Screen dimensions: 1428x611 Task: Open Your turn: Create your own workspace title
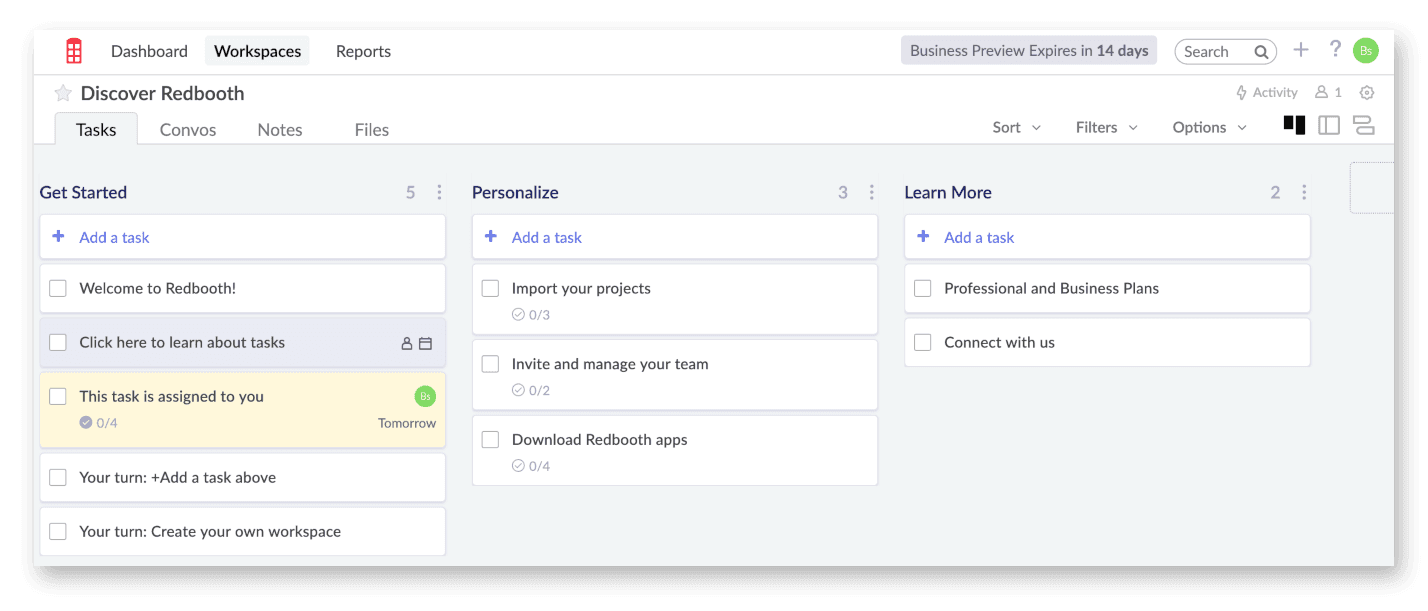point(210,531)
